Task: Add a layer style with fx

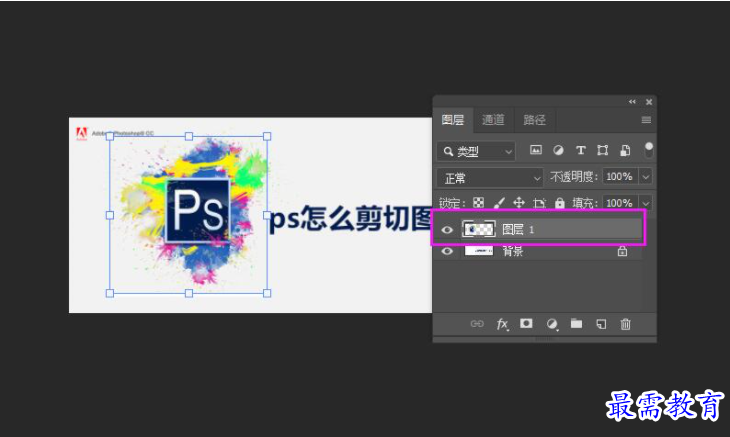Action: 502,324
